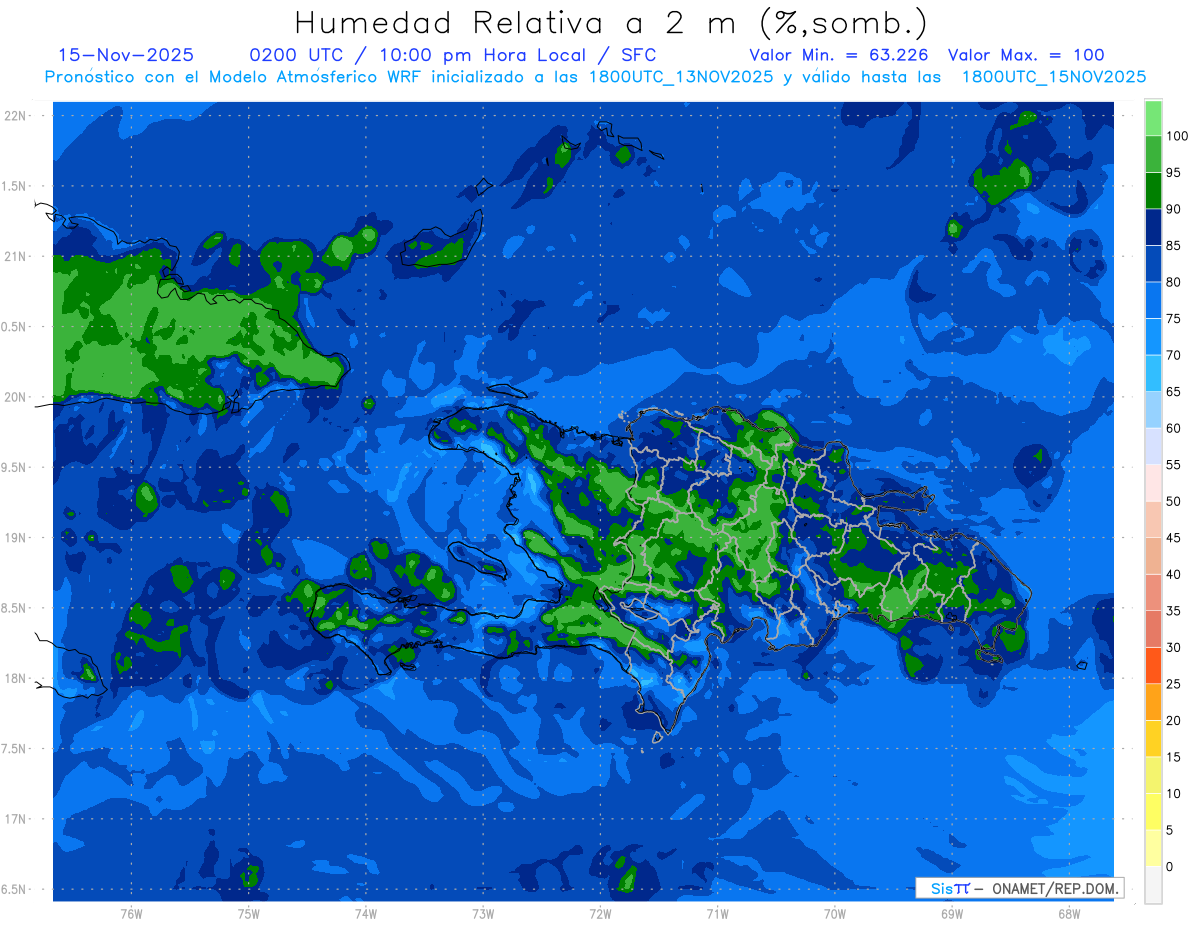Click the "22N" latitude label
The width and height of the screenshot is (1200, 927).
pyautogui.click(x=16, y=115)
